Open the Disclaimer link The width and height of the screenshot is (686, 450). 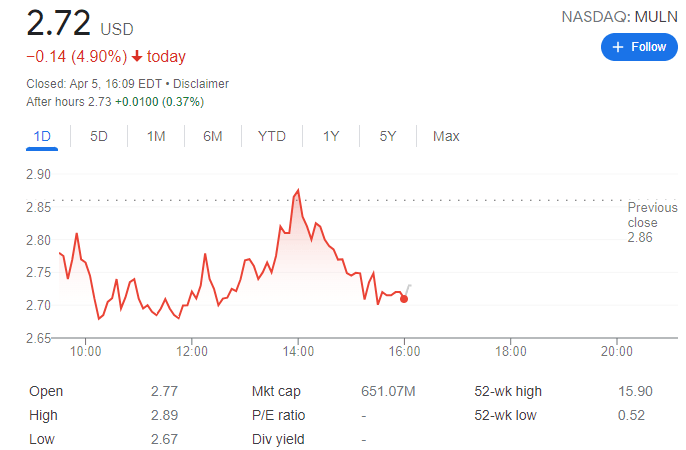pos(202,84)
